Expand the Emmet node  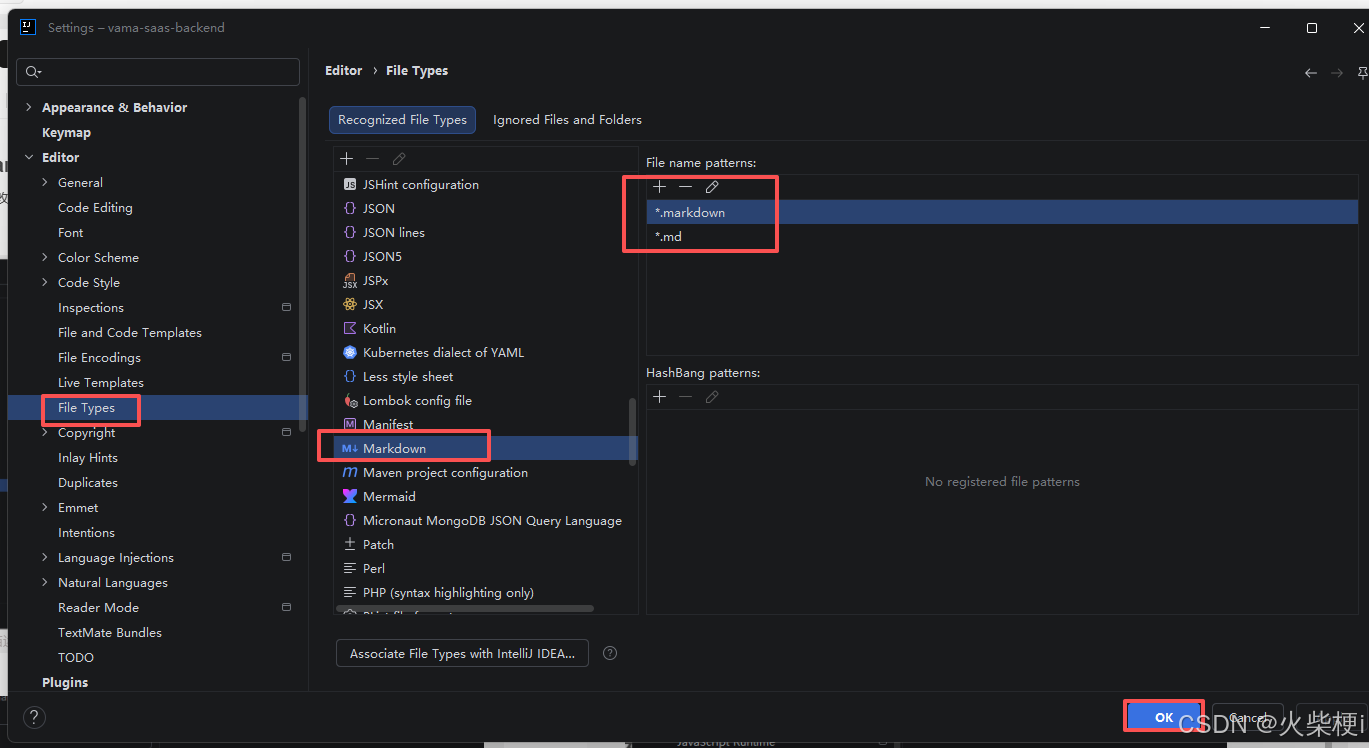[45, 508]
